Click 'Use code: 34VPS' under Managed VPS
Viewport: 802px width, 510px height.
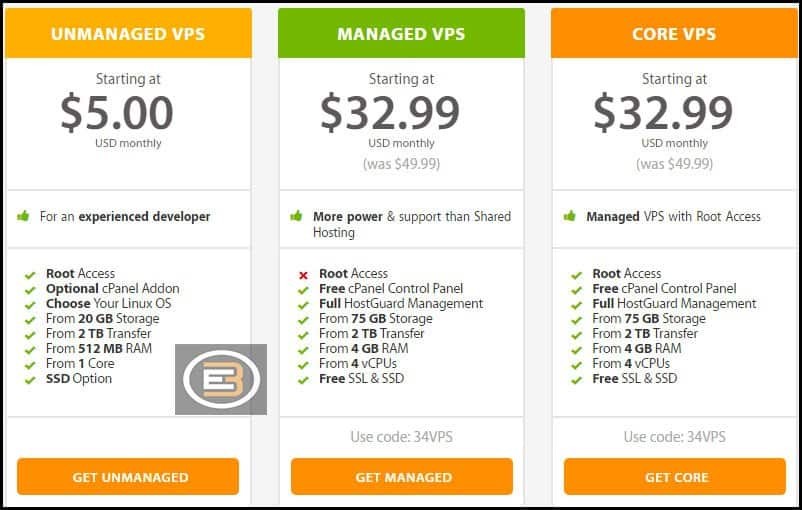click(402, 437)
